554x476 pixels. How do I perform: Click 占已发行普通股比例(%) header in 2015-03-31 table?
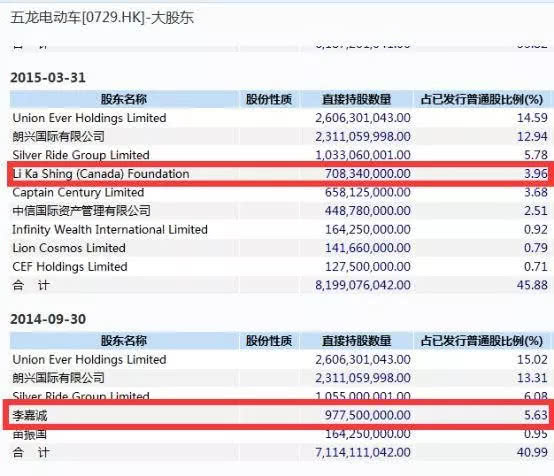pos(482,99)
